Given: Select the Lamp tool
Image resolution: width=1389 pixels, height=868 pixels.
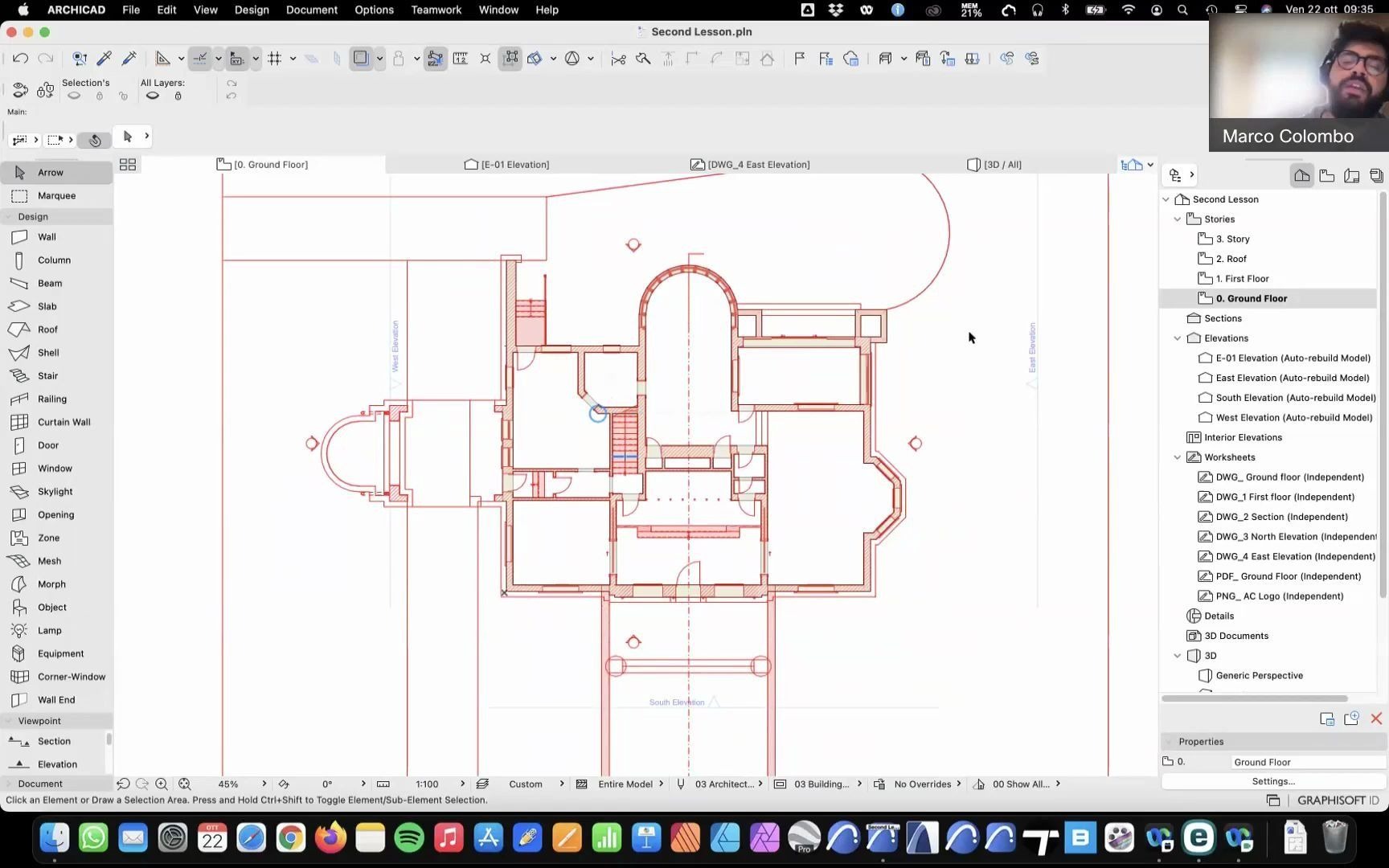Looking at the screenshot, I should click(49, 631).
